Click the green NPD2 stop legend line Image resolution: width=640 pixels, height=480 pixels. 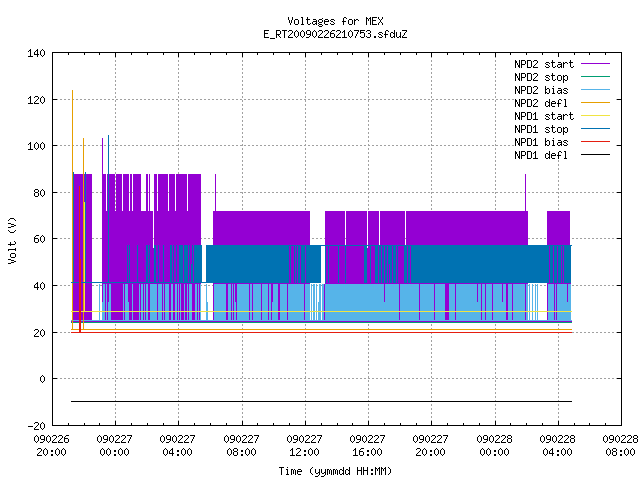click(596, 76)
